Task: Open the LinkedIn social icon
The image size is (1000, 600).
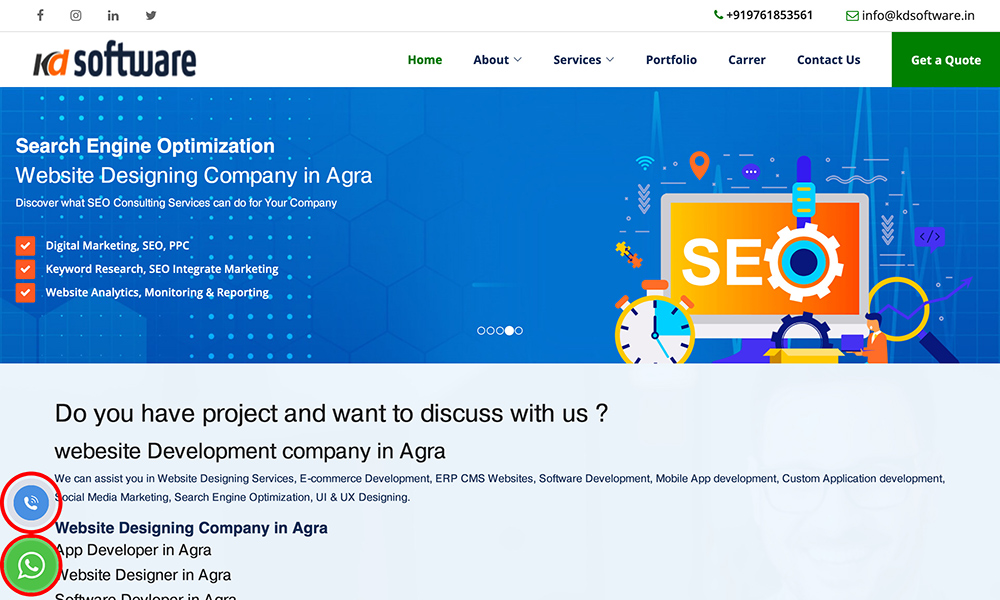Action: 113,15
